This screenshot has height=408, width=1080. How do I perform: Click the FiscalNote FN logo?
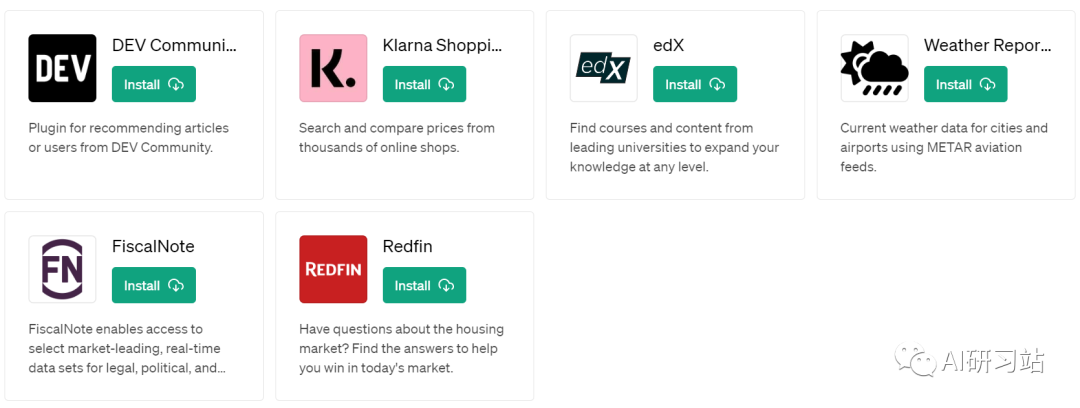[63, 269]
